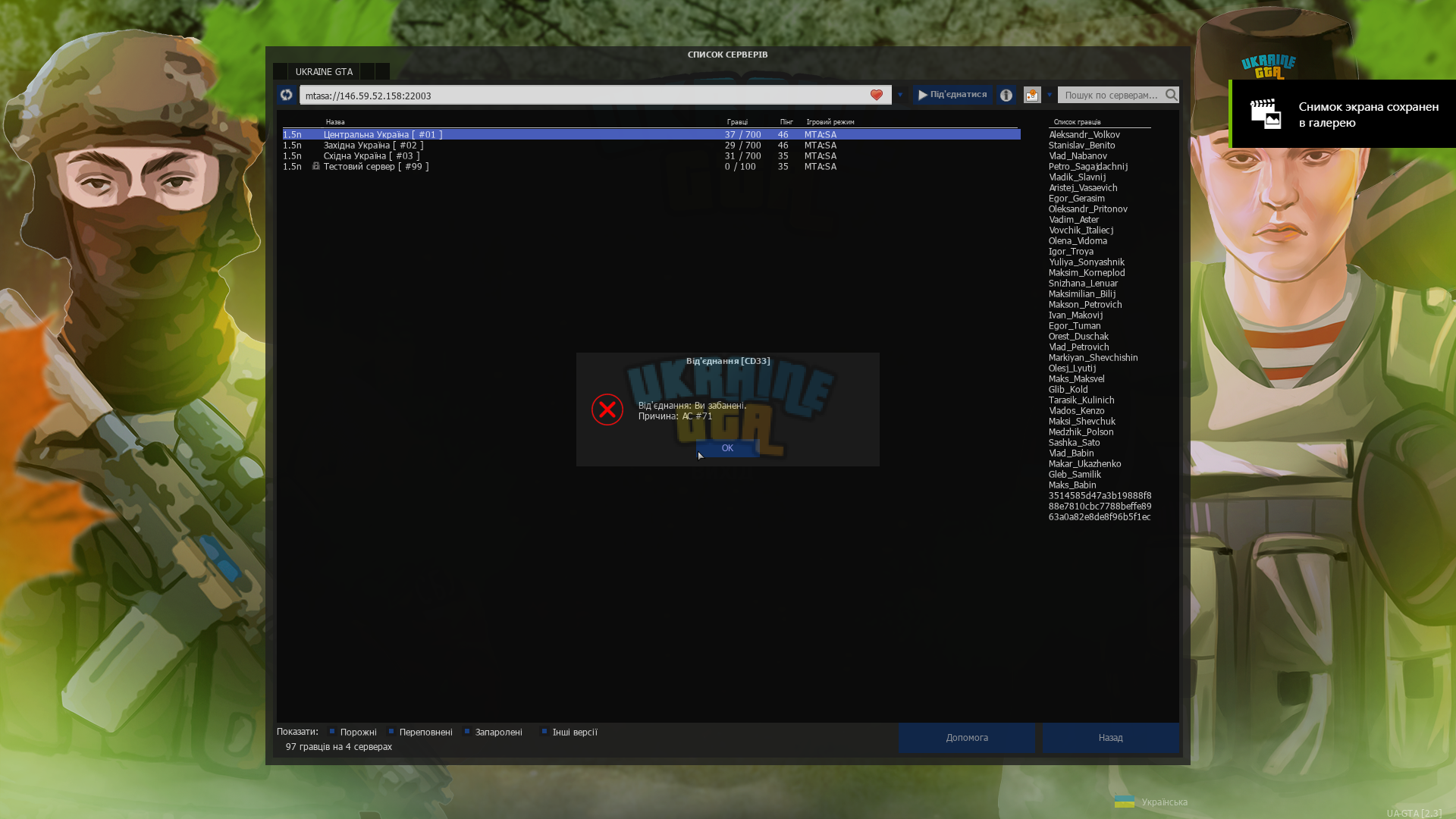The height and width of the screenshot is (819, 1456).
Task: Click player Vladik_Slavnij in player list
Action: [x=1077, y=177]
